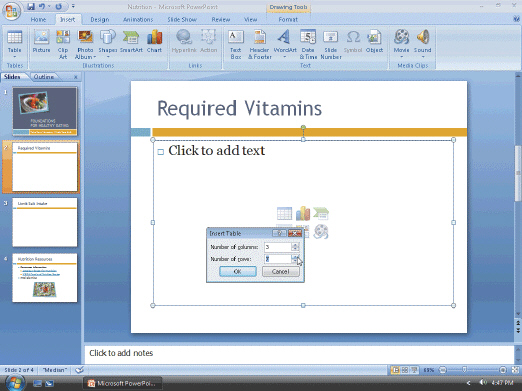Insert Date & Time

pos(308,44)
